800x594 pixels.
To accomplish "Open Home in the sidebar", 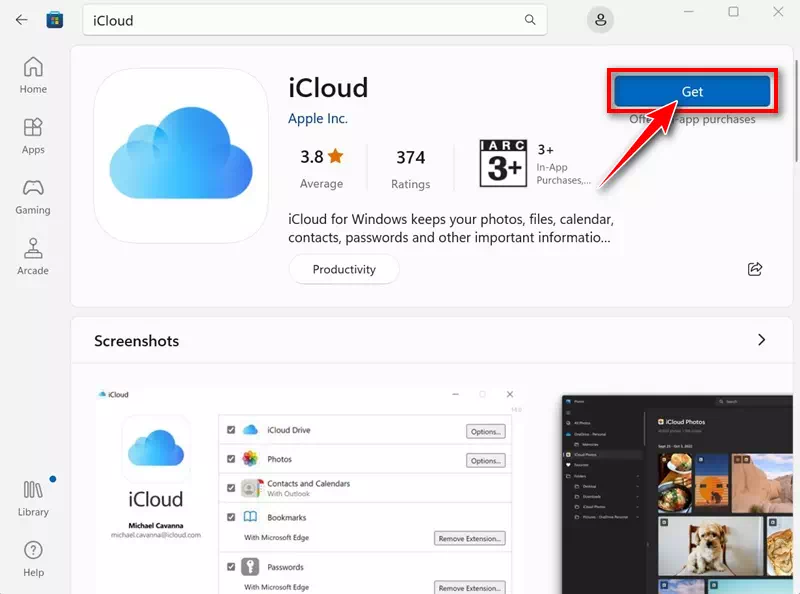I will click(33, 75).
